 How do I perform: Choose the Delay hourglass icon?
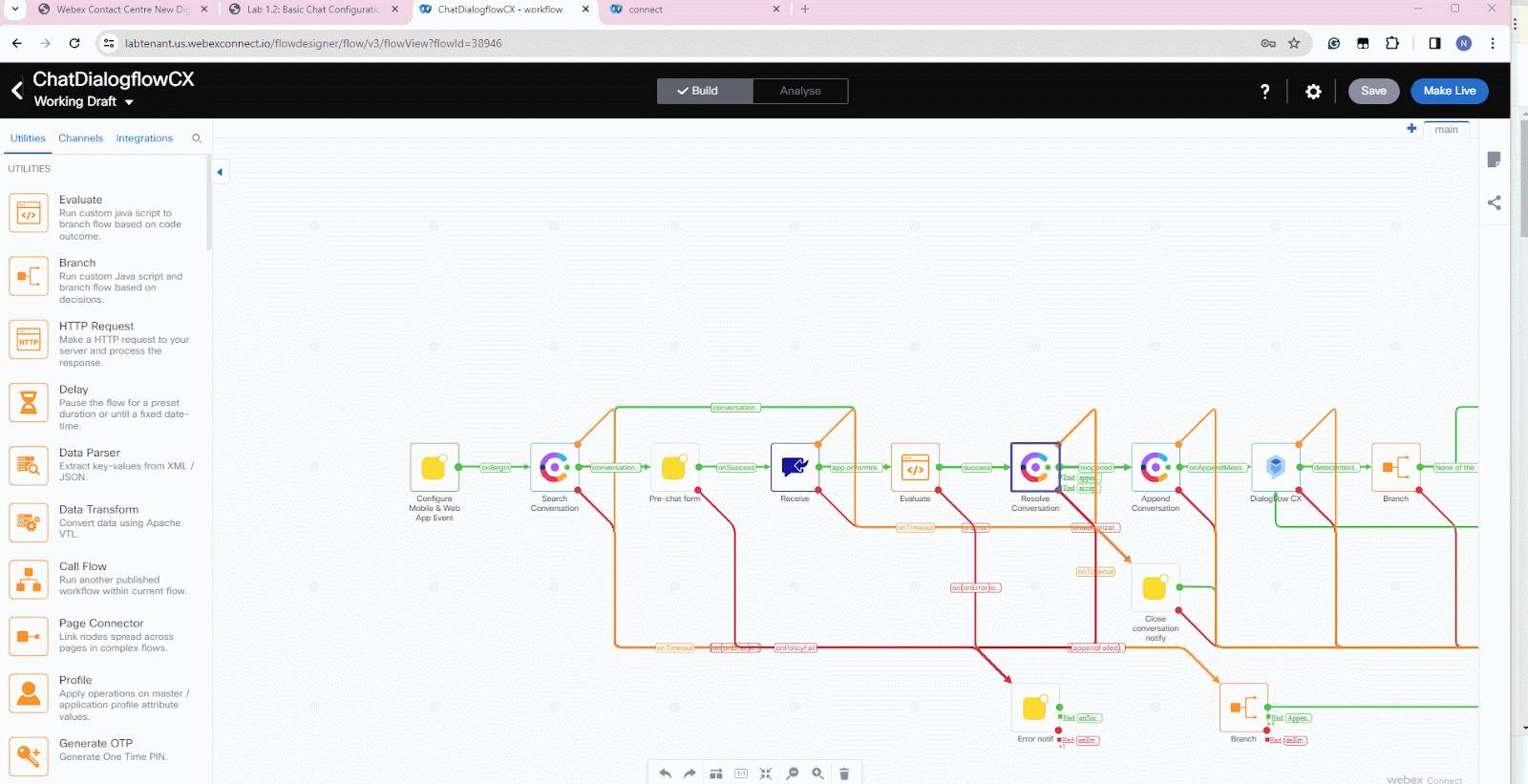tap(29, 402)
